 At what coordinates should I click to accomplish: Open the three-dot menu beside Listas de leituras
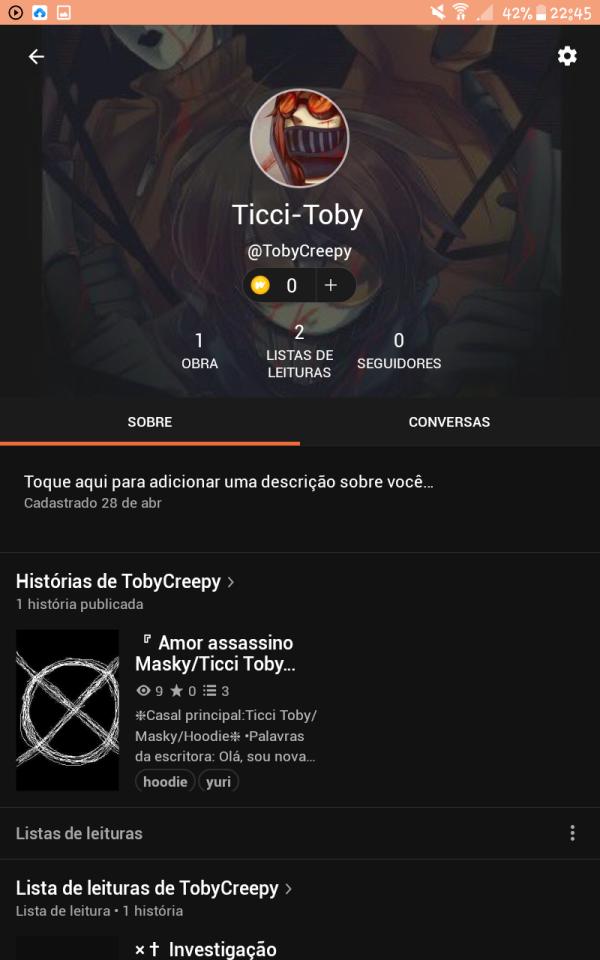(x=572, y=833)
